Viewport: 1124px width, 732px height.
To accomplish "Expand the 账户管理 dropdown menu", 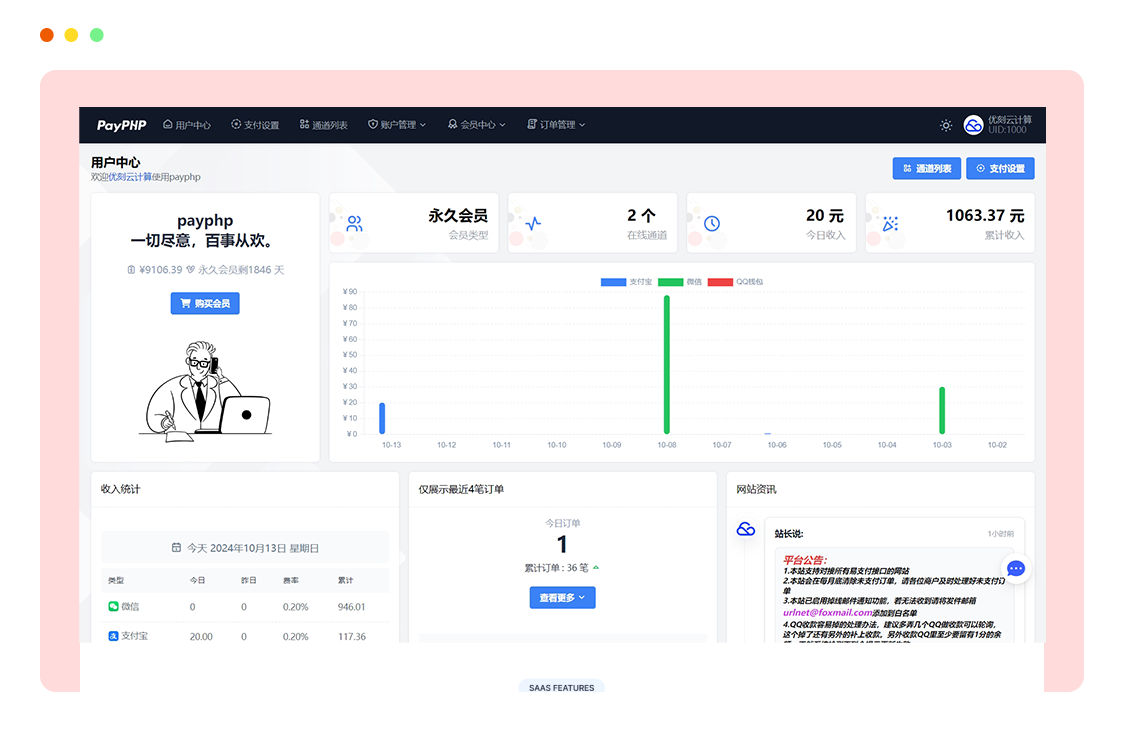I will (x=397, y=125).
